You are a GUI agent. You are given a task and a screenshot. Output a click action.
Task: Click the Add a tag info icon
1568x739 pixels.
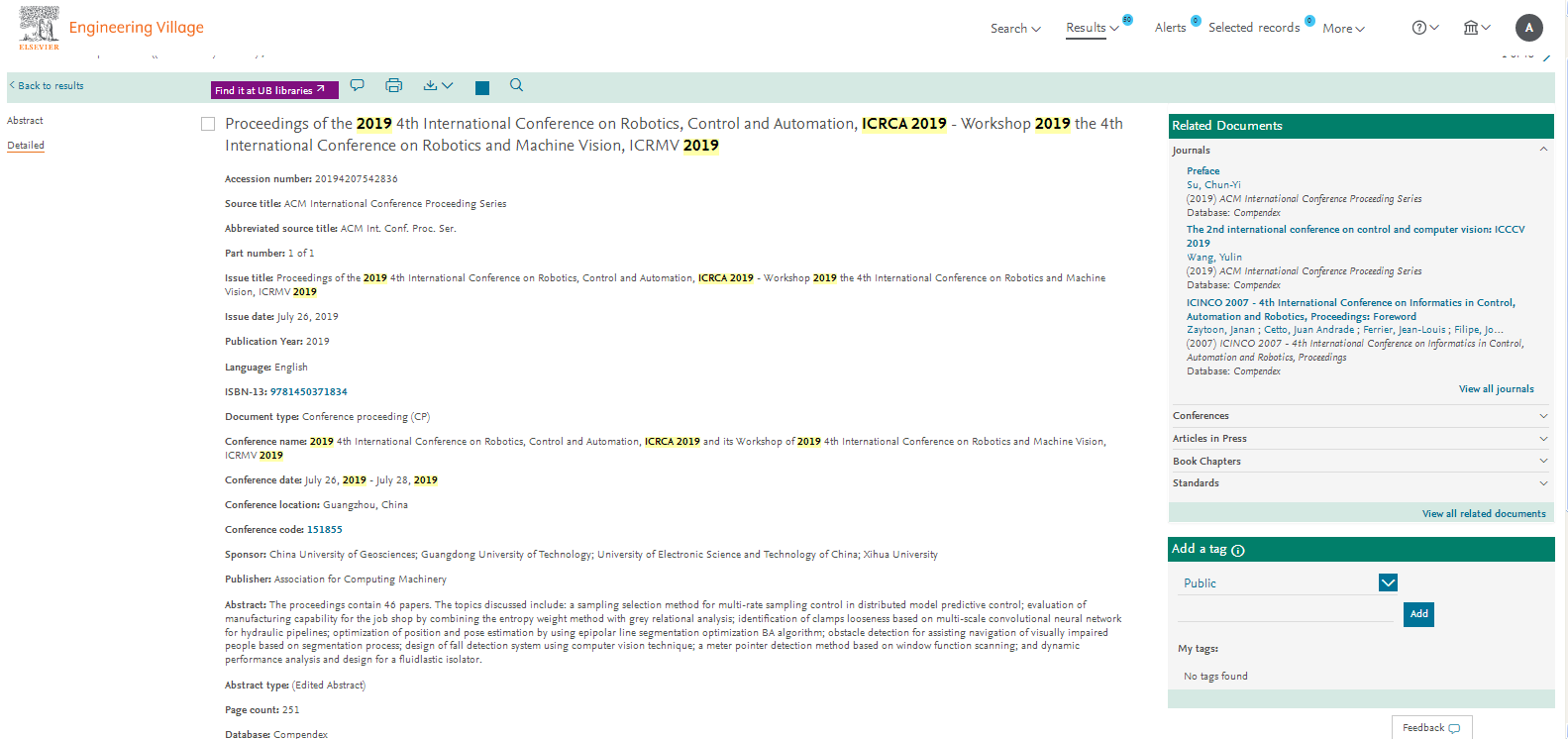coord(1238,551)
